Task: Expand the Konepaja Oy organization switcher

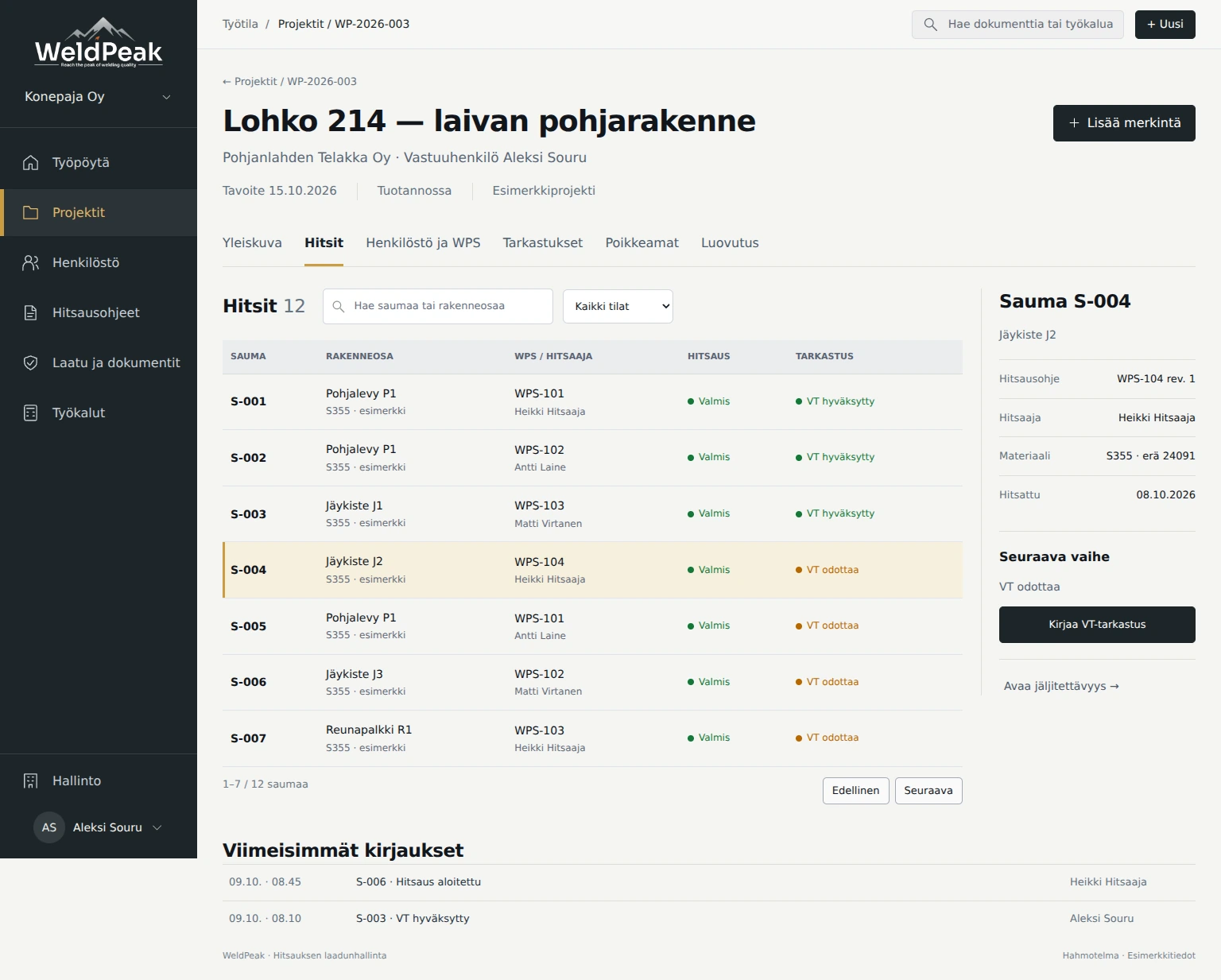Action: [x=99, y=97]
